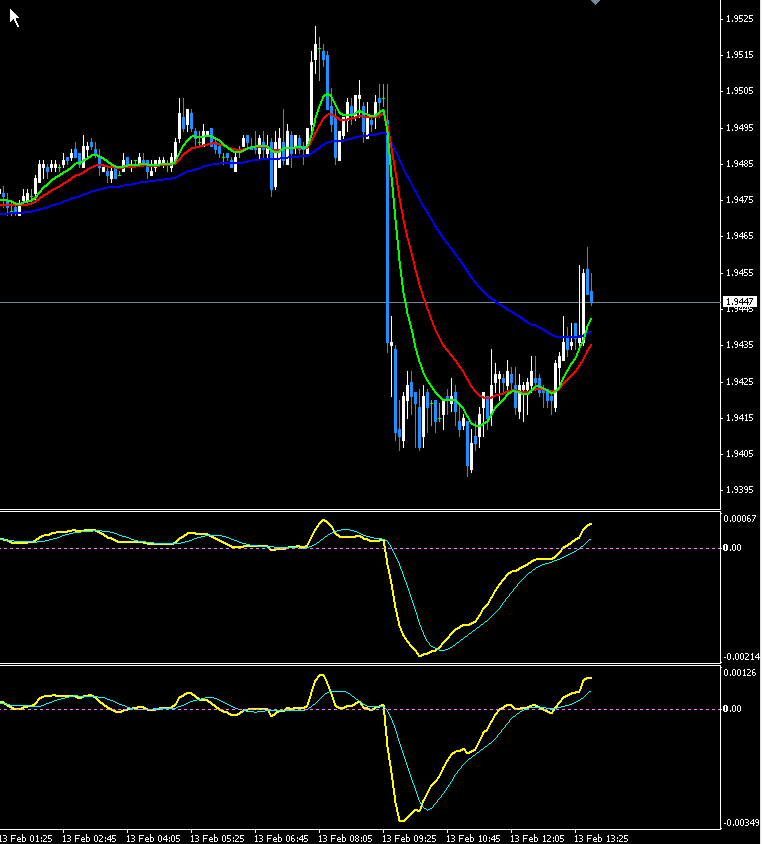Click the 0.00126 lower indicator scale value
Viewport: 762px width, 844px height.
tap(740, 673)
